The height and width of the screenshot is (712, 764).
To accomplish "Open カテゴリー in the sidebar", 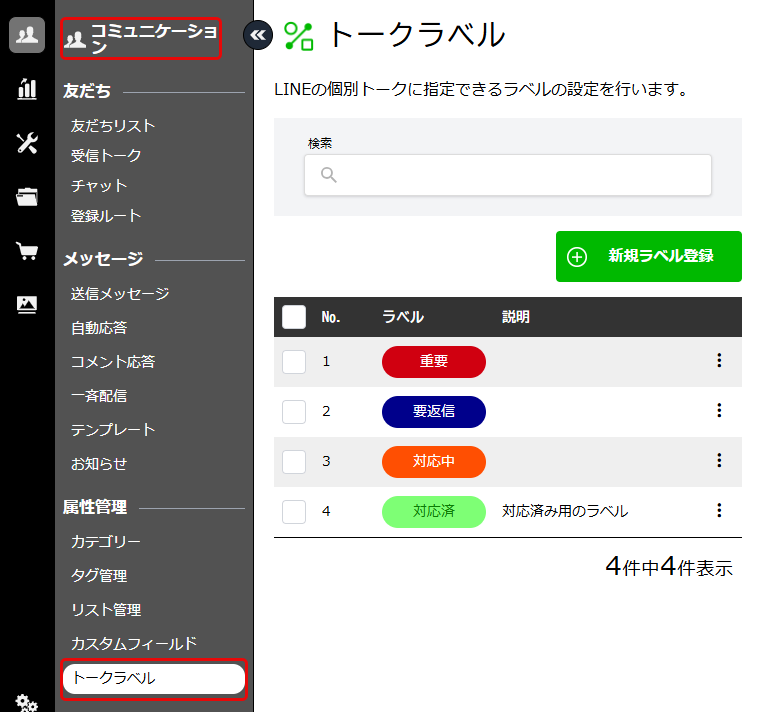I will point(106,541).
